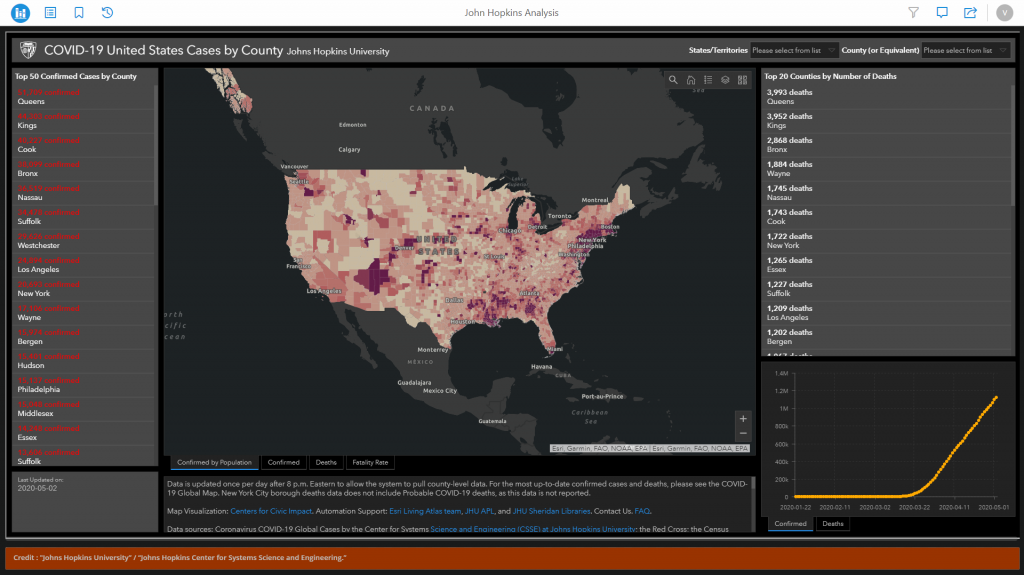Click the deaths list scrollbar
This screenshot has width=1024, height=575.
click(1013, 144)
